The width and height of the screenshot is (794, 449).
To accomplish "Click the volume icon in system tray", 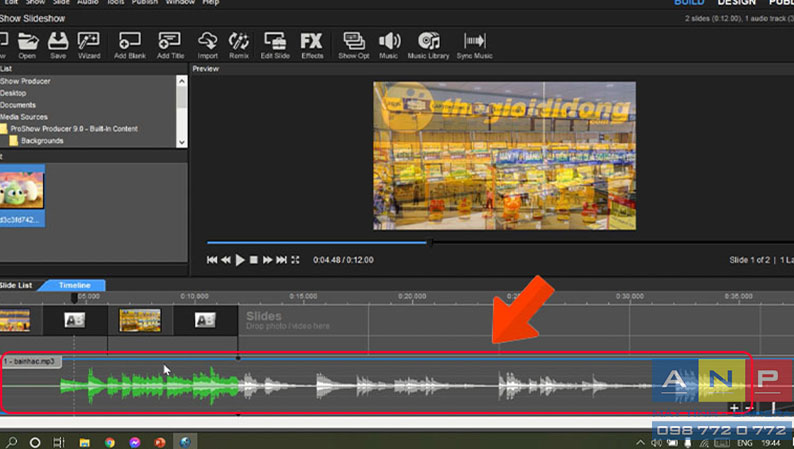I will (x=657, y=443).
